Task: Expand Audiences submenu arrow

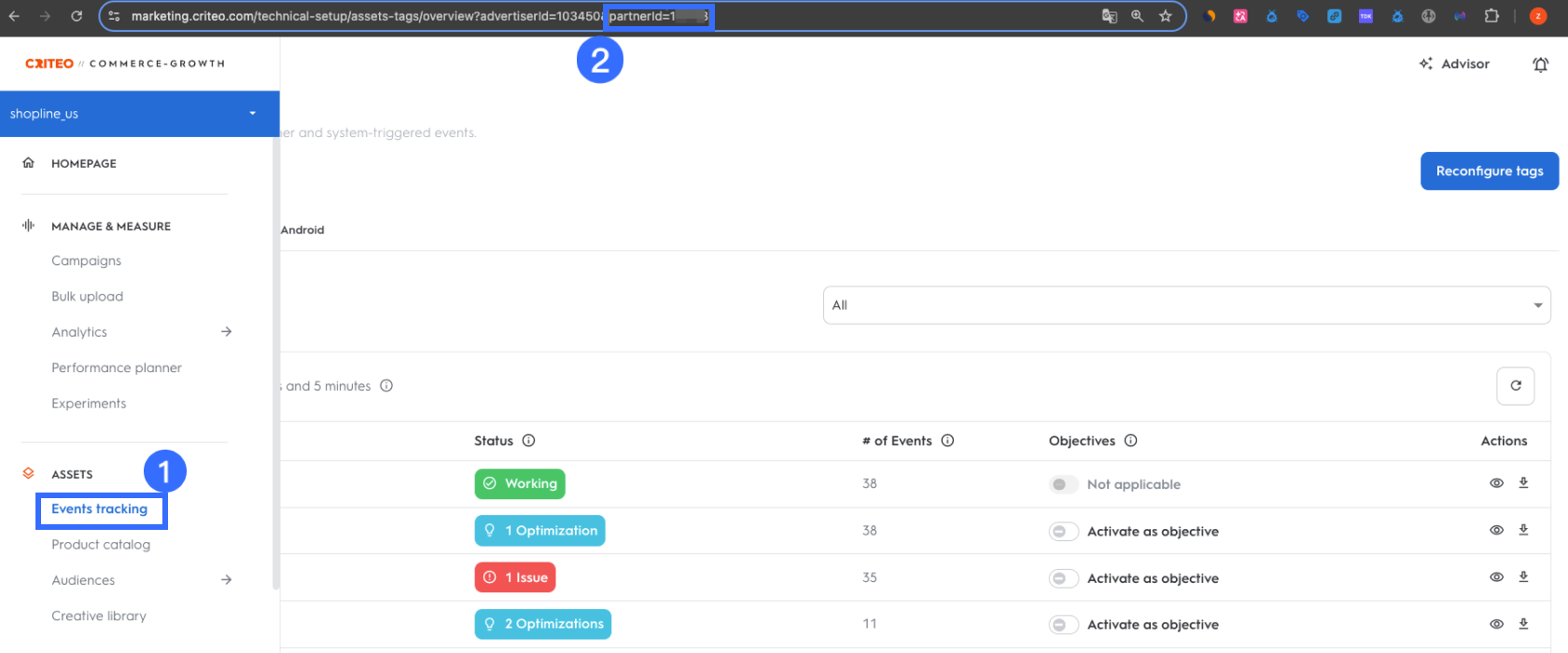Action: tap(227, 579)
